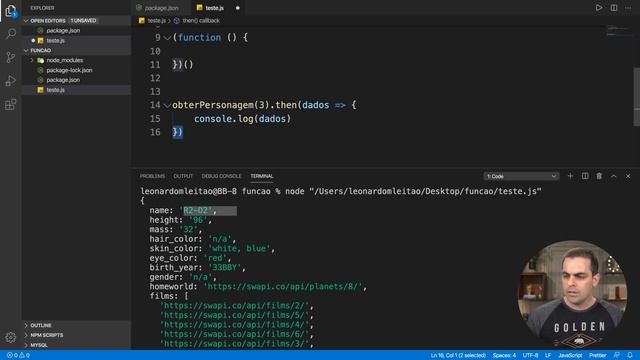Click line number 12 in the gutter
Screen dimensions: 640x360
click(x=155, y=78)
